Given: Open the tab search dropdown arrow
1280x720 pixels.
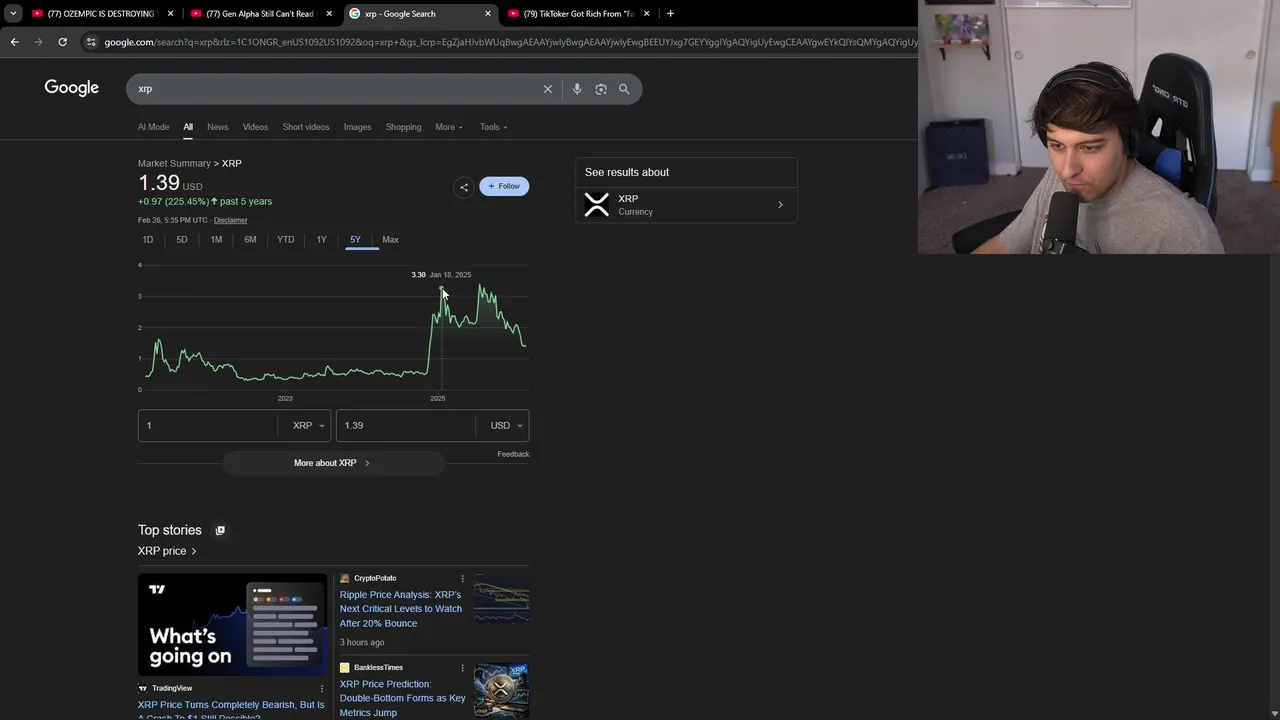Looking at the screenshot, I should tap(13, 14).
